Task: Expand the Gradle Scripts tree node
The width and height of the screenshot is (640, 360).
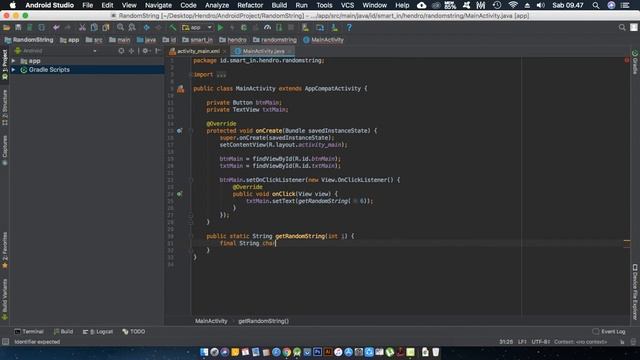Action: (x=13, y=70)
